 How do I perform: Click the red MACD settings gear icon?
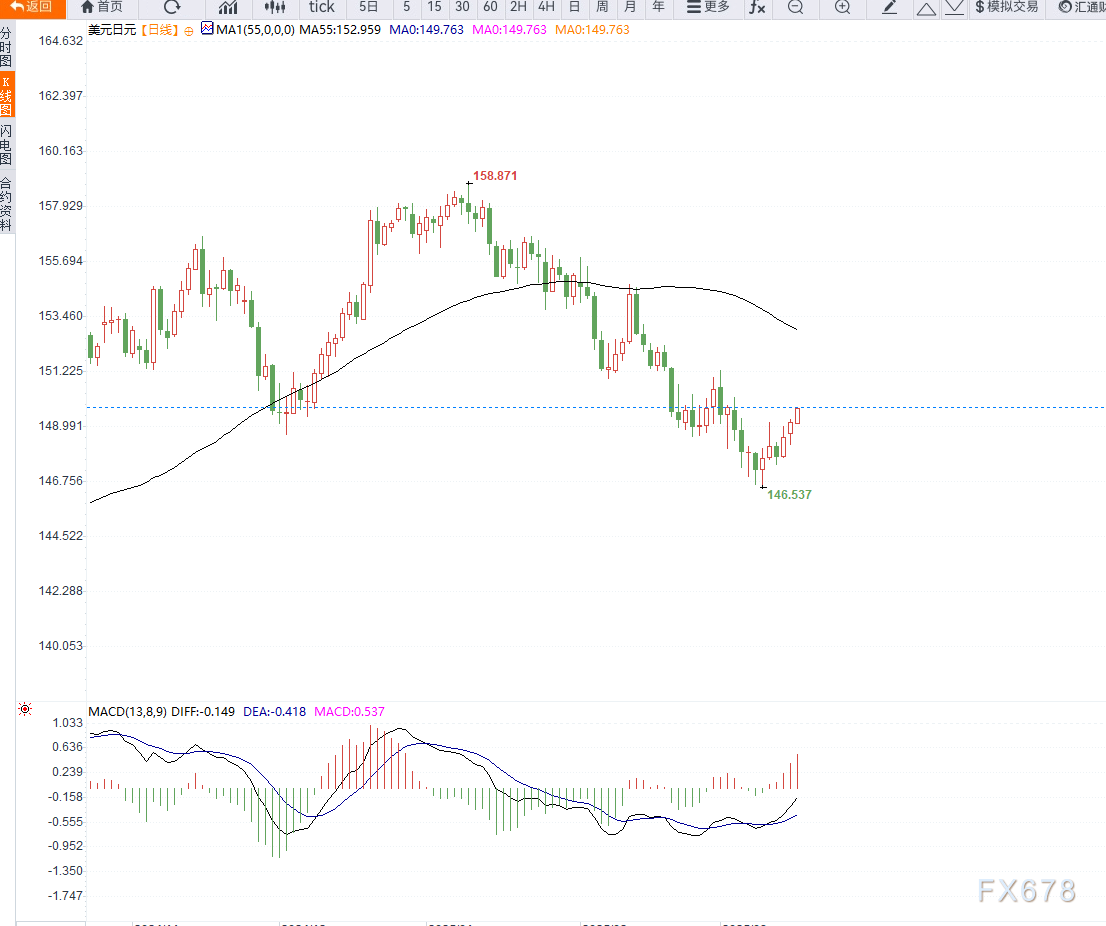[25, 709]
